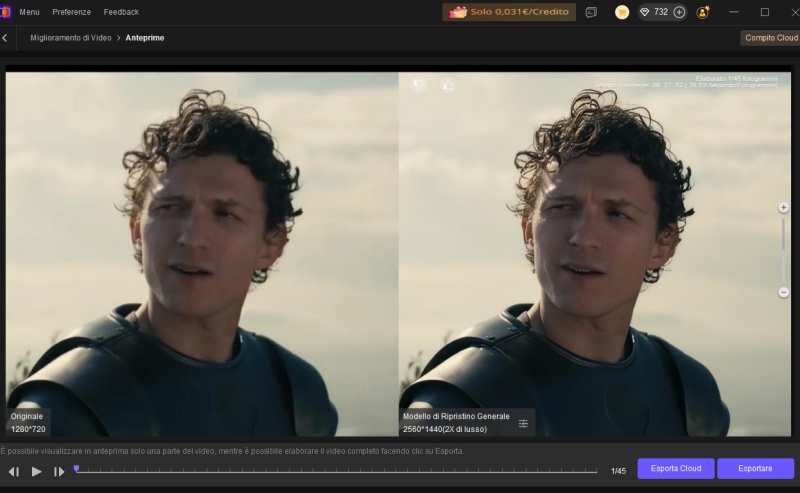Open Compito Cloud tasks
This screenshot has height=493, width=800.
pos(771,38)
